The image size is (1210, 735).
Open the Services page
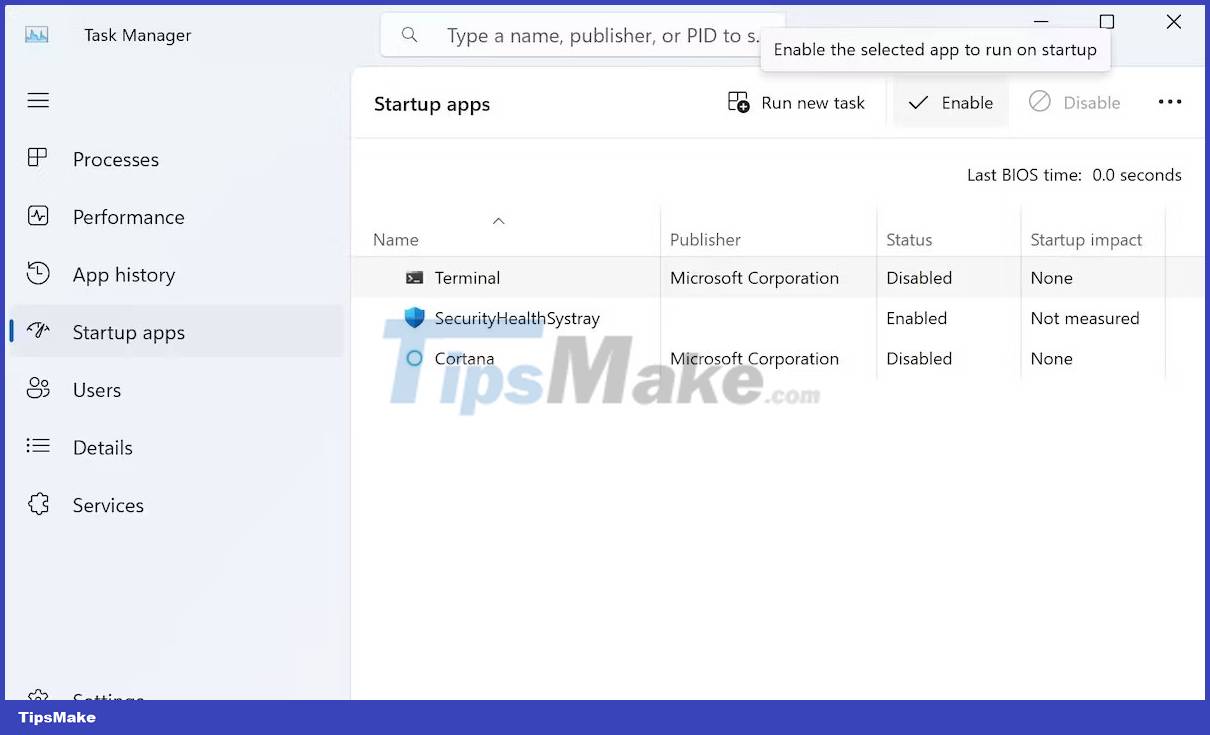point(108,505)
